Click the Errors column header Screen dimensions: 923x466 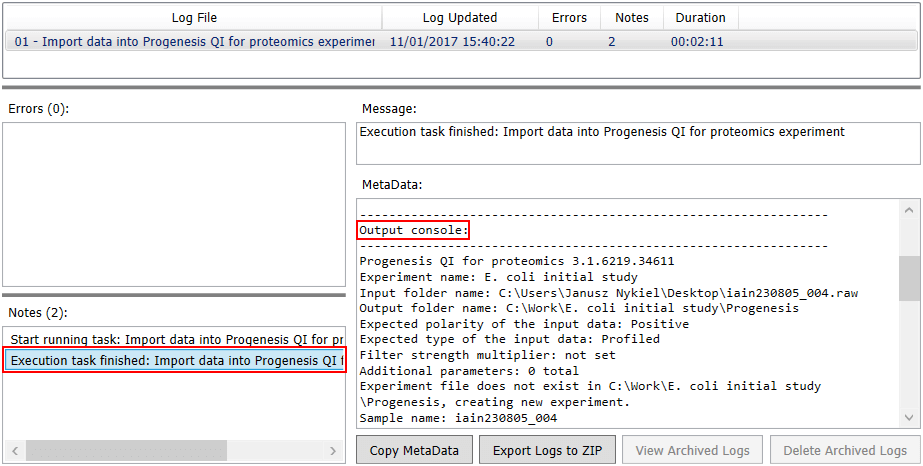pyautogui.click(x=569, y=18)
